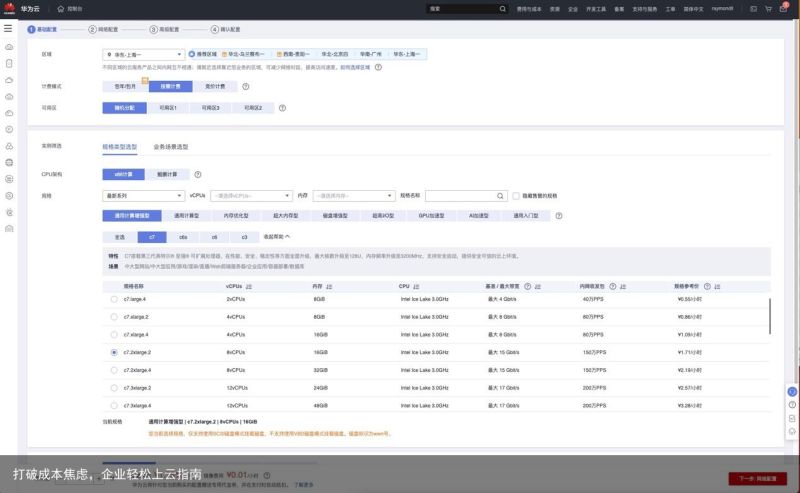Select the AI加速型 spec category tab
800x493 pixels.
(479, 216)
